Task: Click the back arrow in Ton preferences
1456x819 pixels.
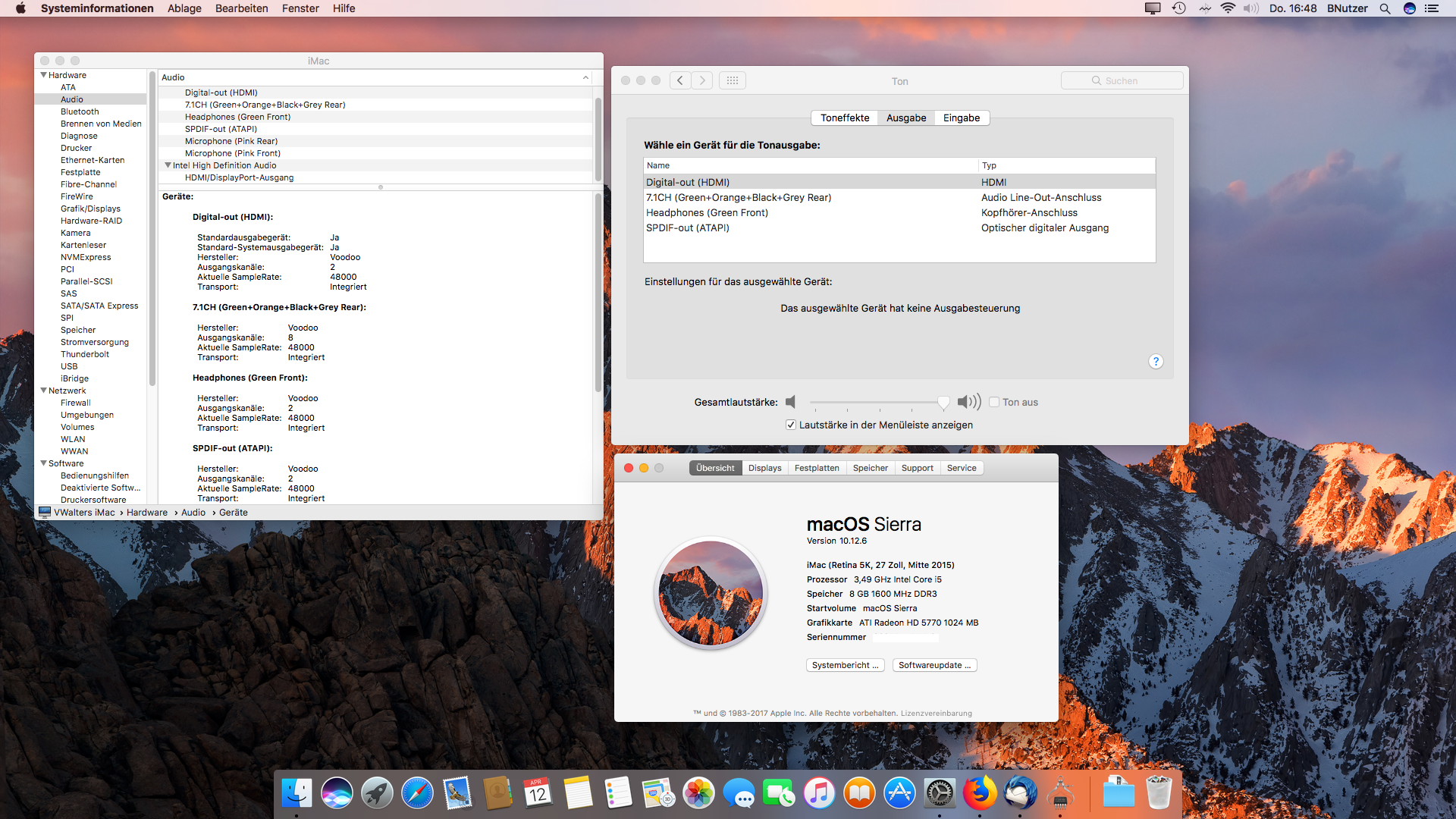Action: (680, 80)
